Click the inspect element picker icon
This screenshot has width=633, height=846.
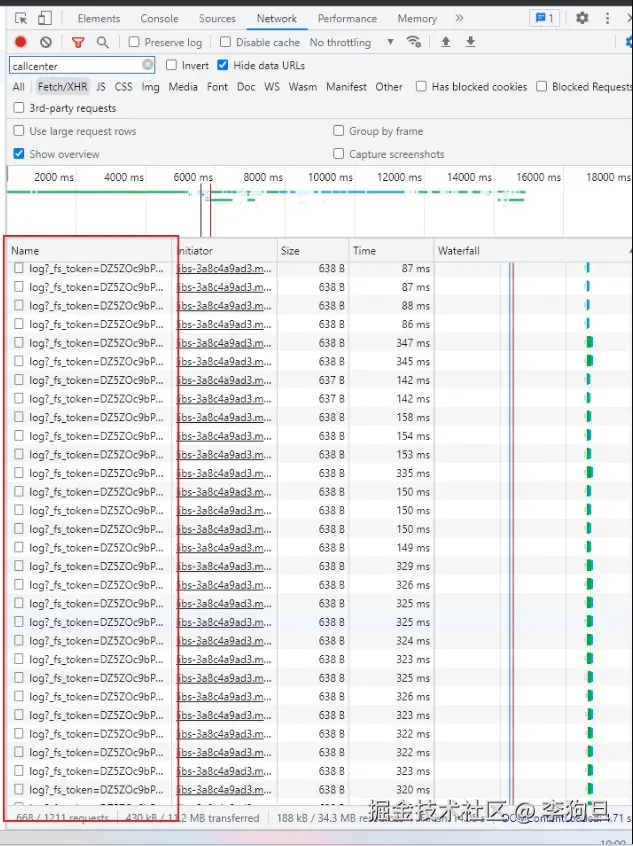pyautogui.click(x=21, y=18)
